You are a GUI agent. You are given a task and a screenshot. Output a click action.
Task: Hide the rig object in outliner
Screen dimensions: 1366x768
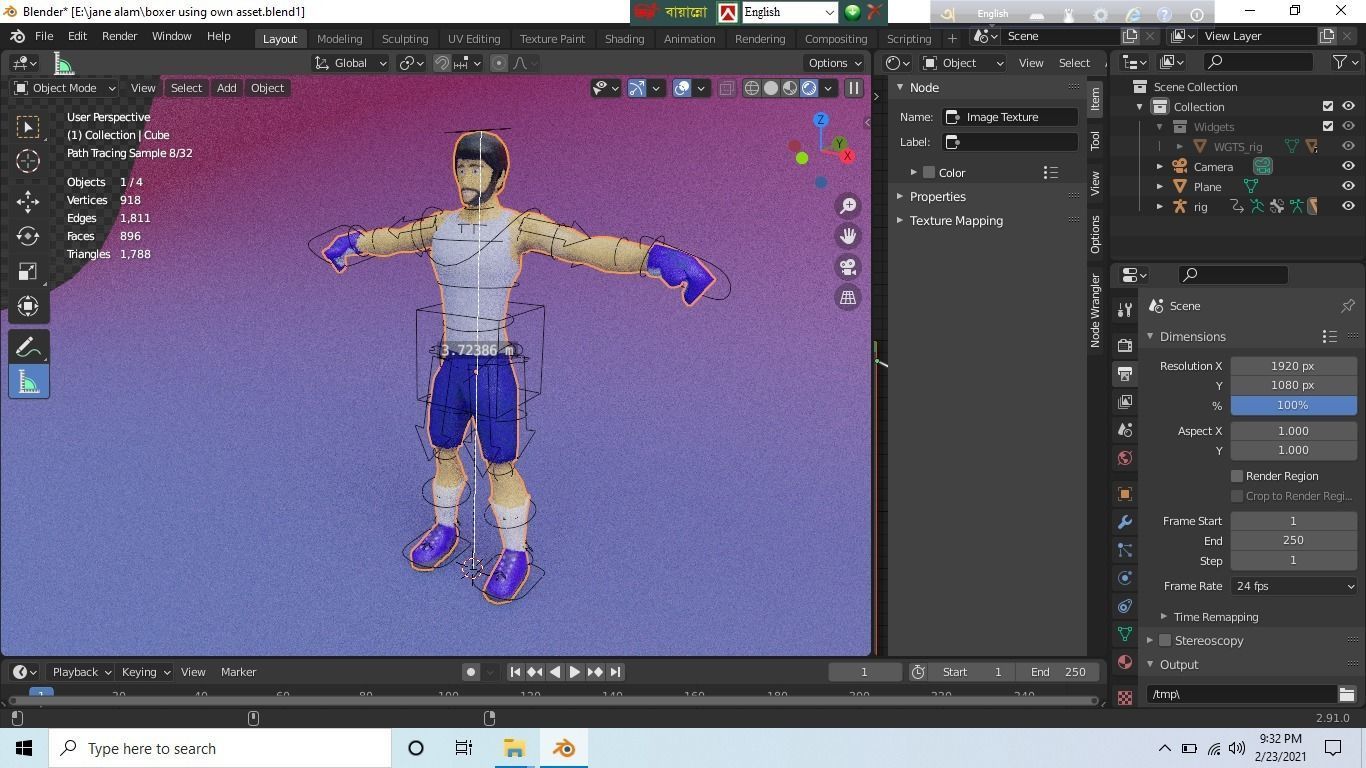[1348, 207]
